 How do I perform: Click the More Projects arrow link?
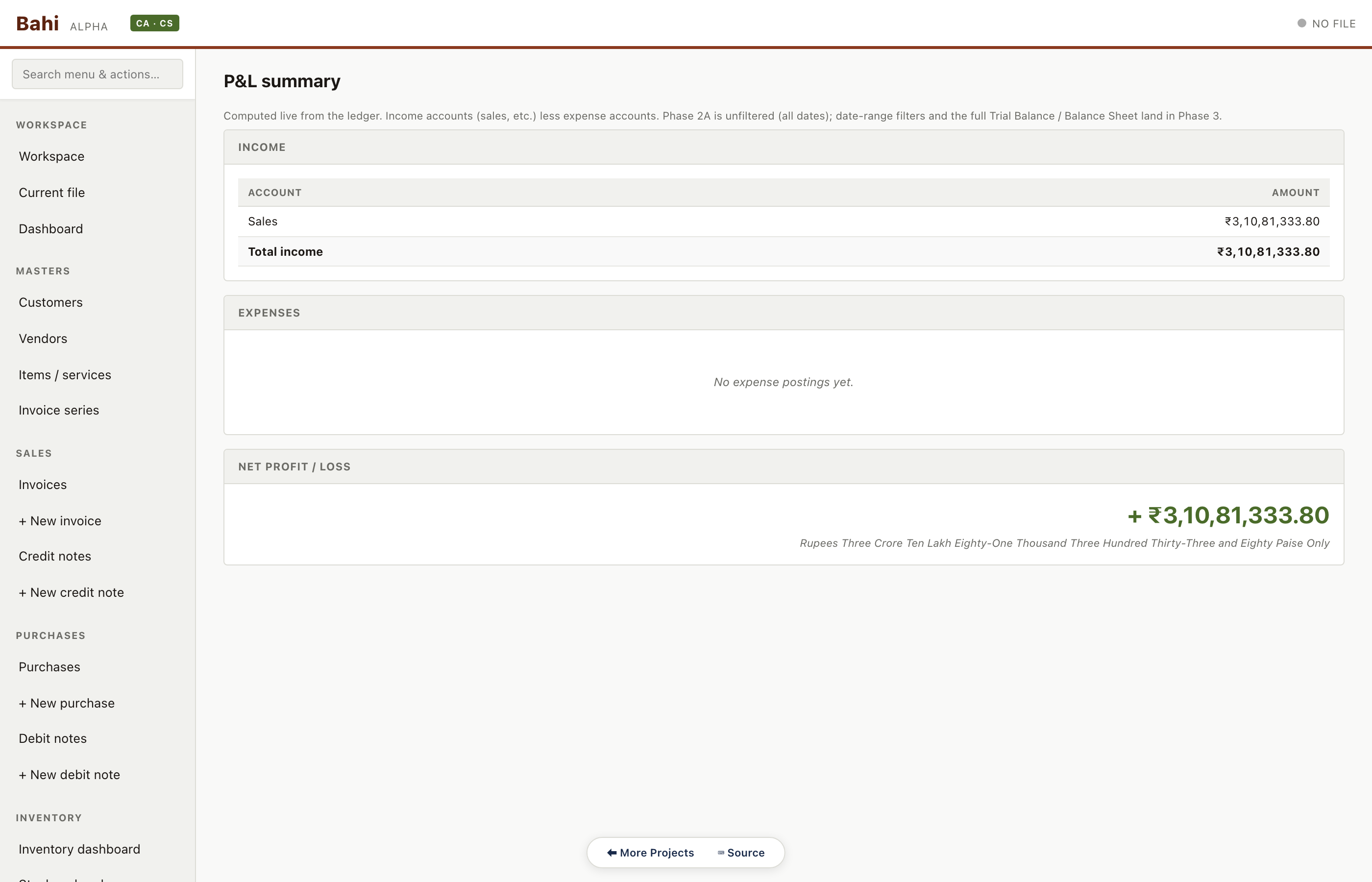pyautogui.click(x=651, y=852)
